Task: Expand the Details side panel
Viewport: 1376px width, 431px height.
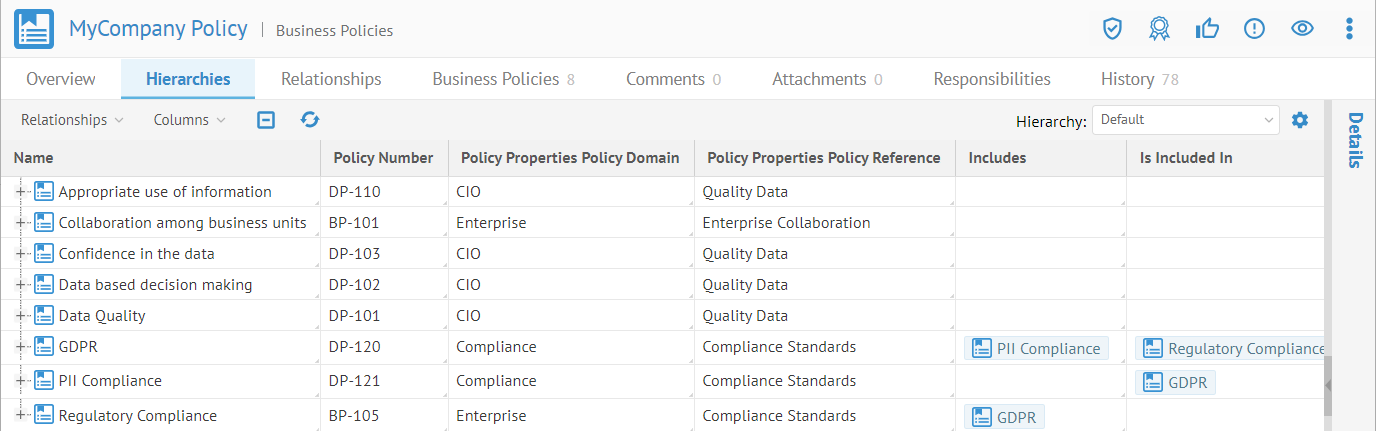Action: pos(1355,140)
